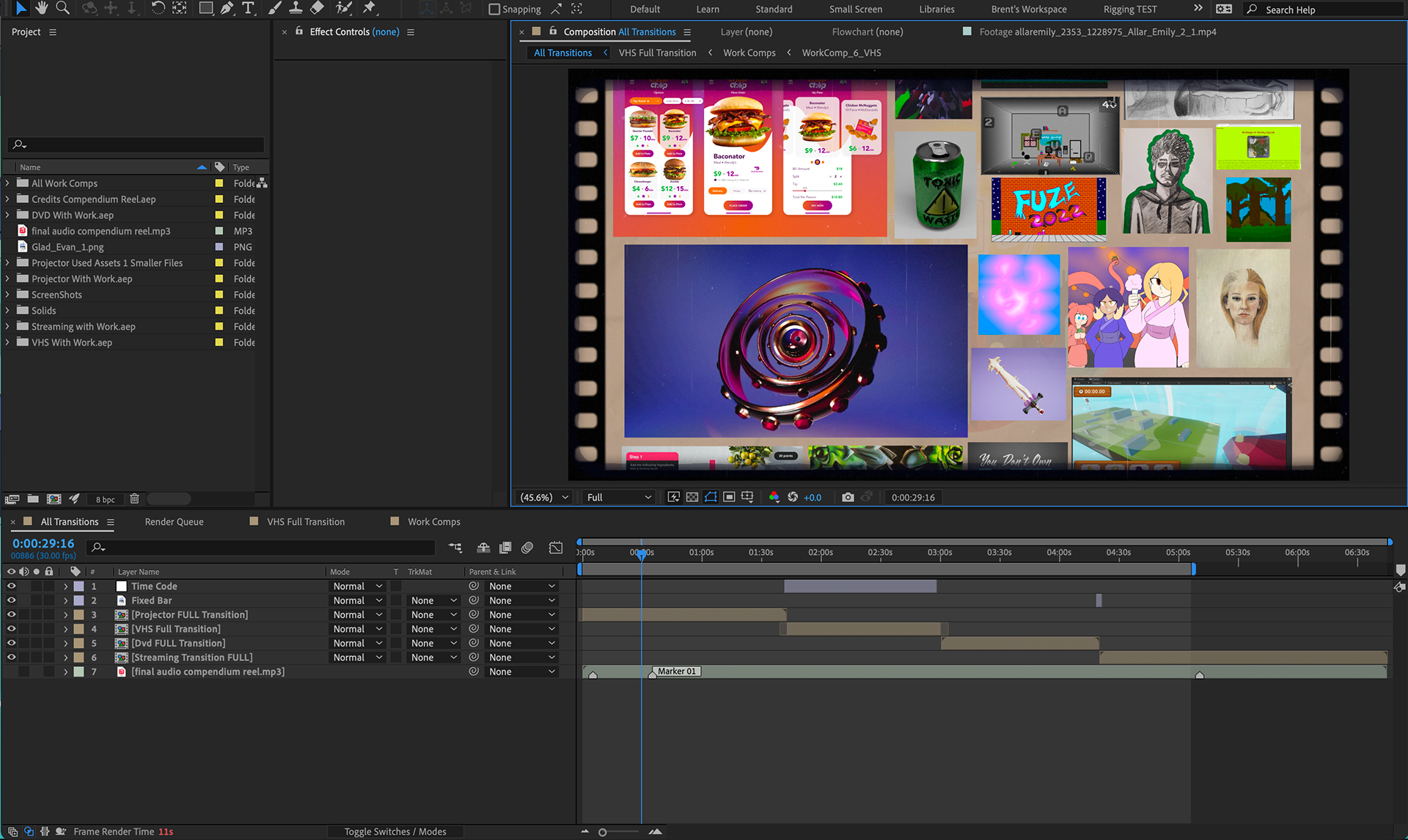1408x840 pixels.
Task: Hide shy layers in timeline
Action: (483, 548)
